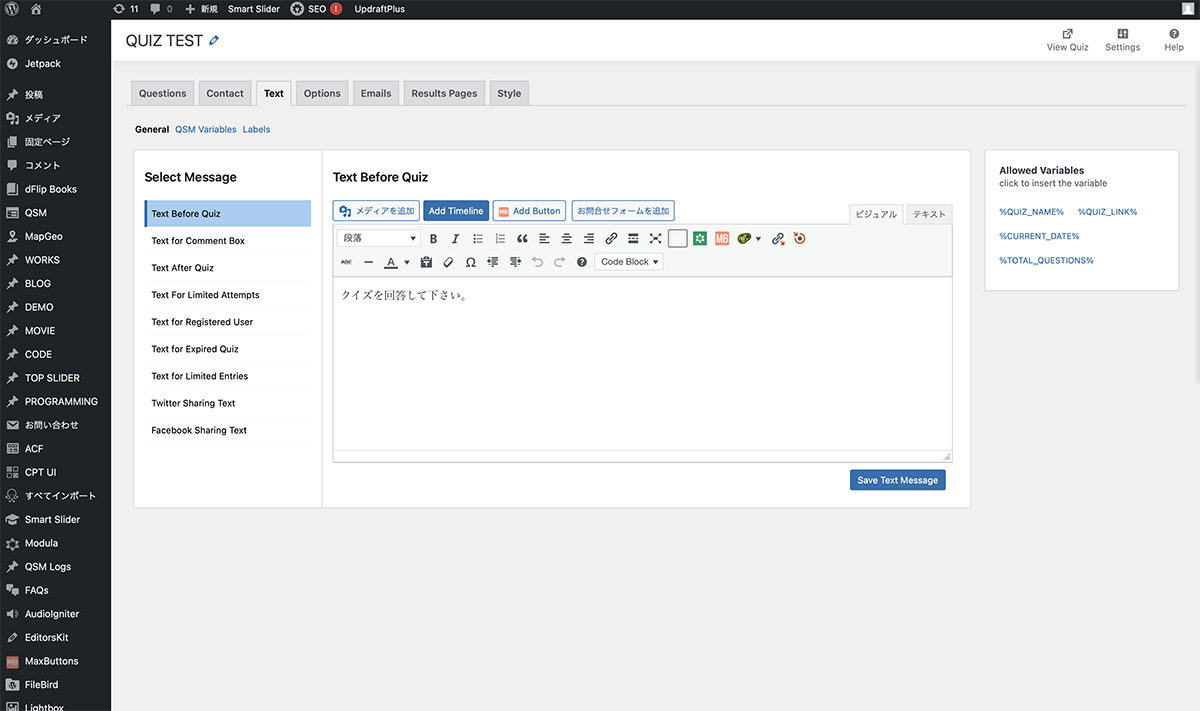This screenshot has width=1200, height=711.
Task: Open keyboard shortcuts help icon
Action: point(582,262)
